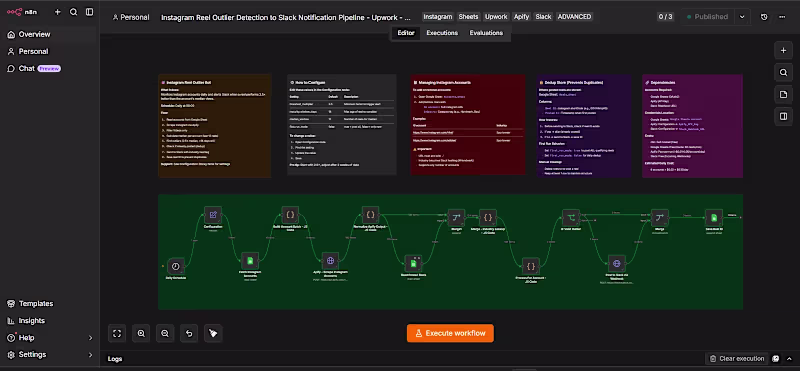Viewport: 800px width, 371px height.
Task: Go to Overview in the sidebar
Action: [x=49, y=34]
